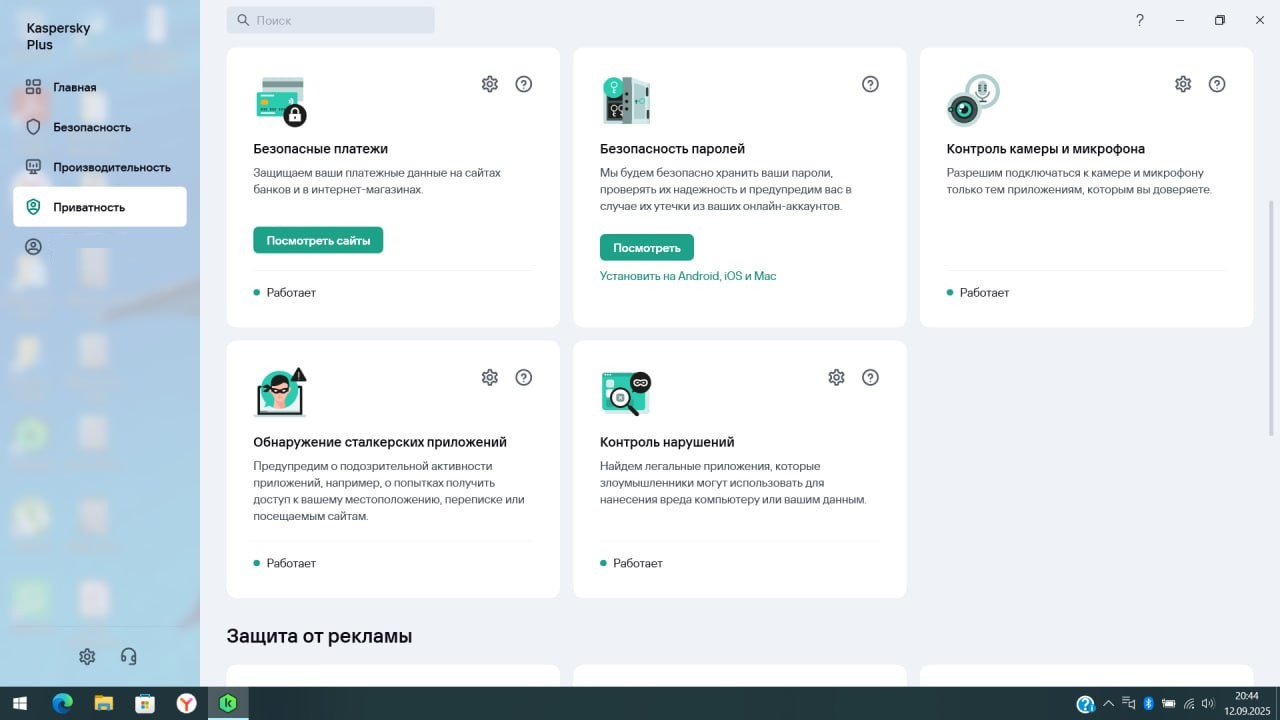Select Приватность in the sidebar
Screen dimensions: 1280x720
(x=89, y=207)
